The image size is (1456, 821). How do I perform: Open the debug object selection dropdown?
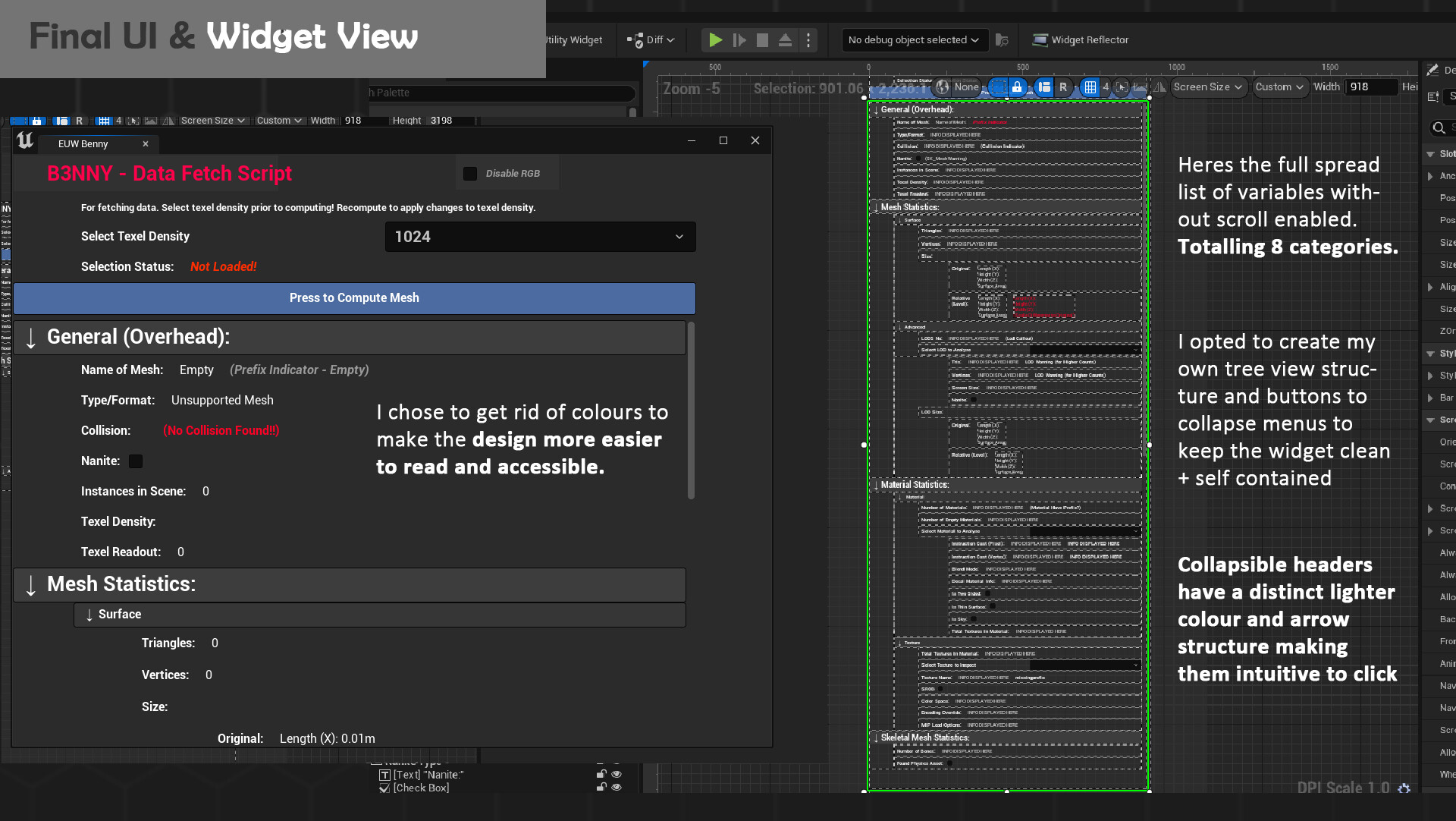[913, 40]
